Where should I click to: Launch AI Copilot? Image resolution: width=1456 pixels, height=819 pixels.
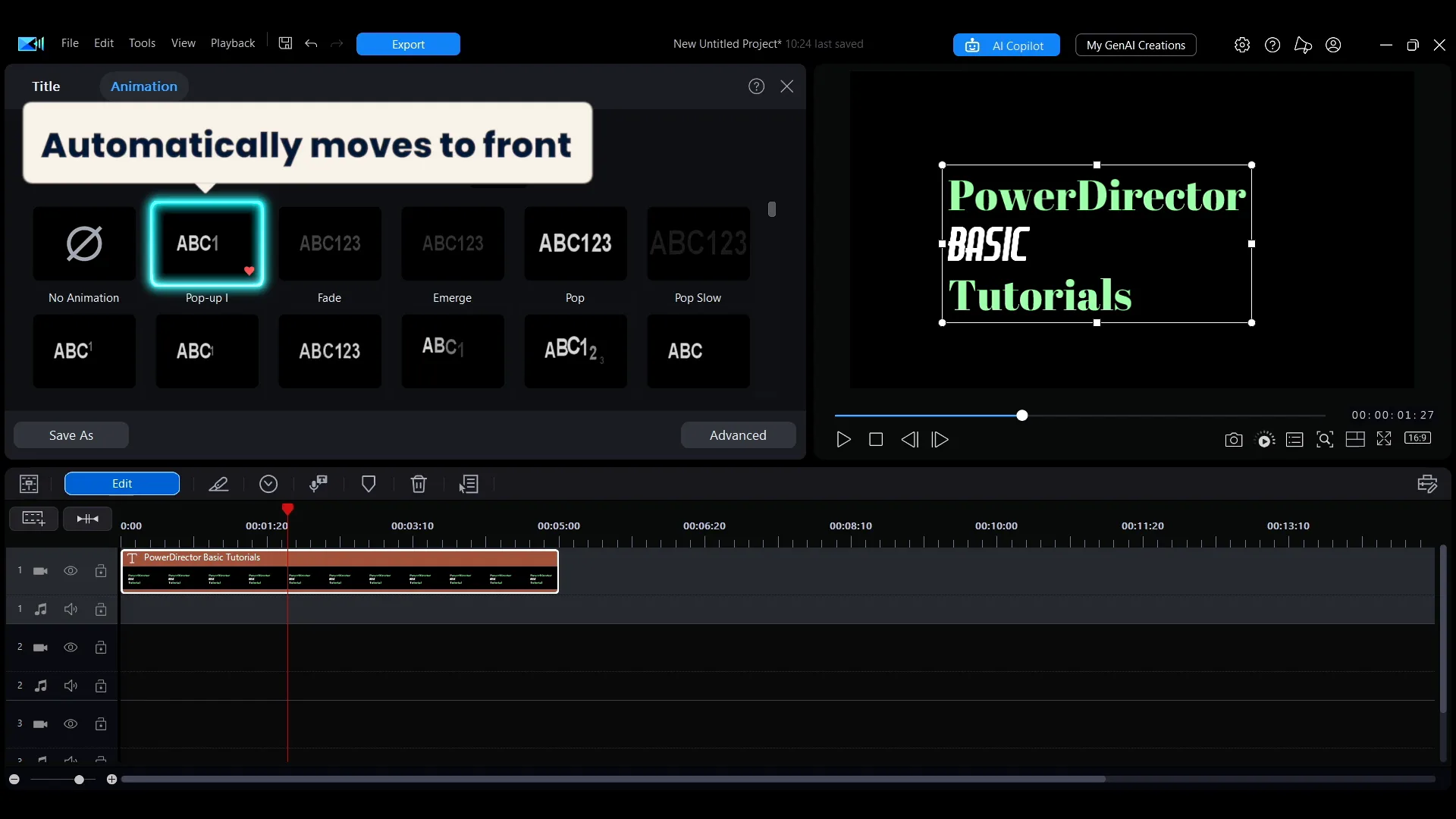[1006, 45]
